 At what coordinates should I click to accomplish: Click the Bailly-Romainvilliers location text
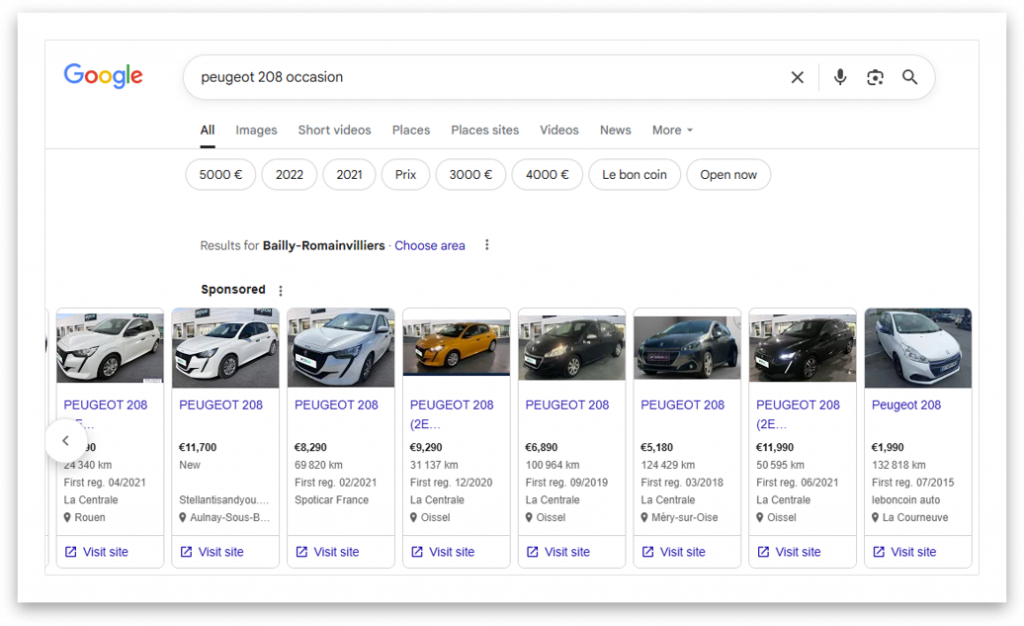click(324, 245)
